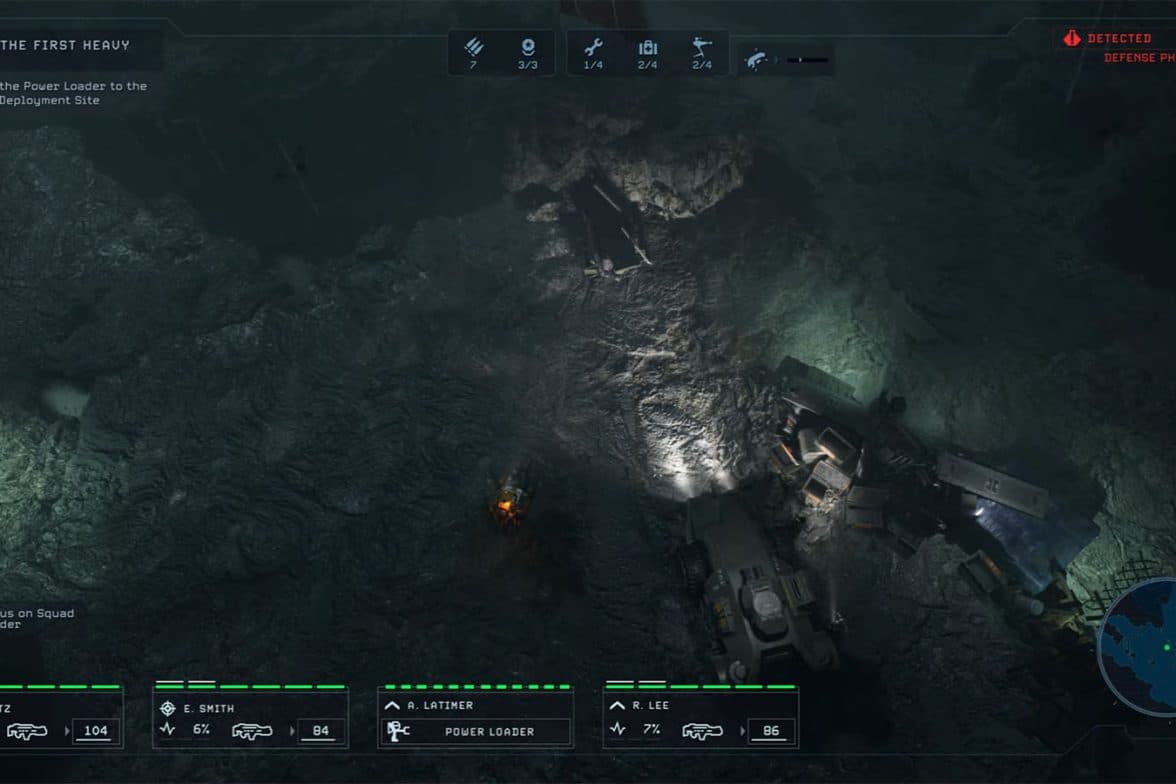Click the command points count 7
This screenshot has width=1176, height=784.
coord(473,65)
